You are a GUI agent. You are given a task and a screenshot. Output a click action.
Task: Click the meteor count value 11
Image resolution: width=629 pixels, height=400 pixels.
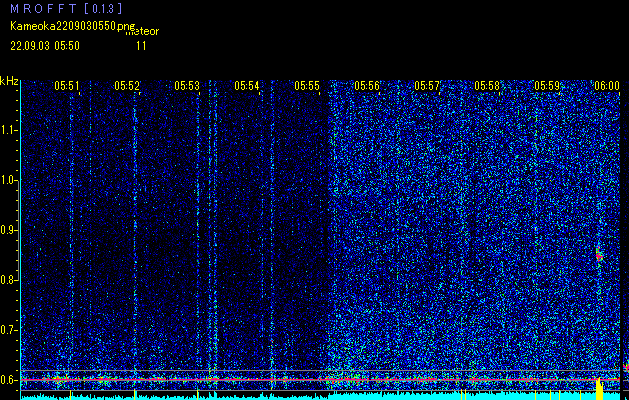click(141, 46)
